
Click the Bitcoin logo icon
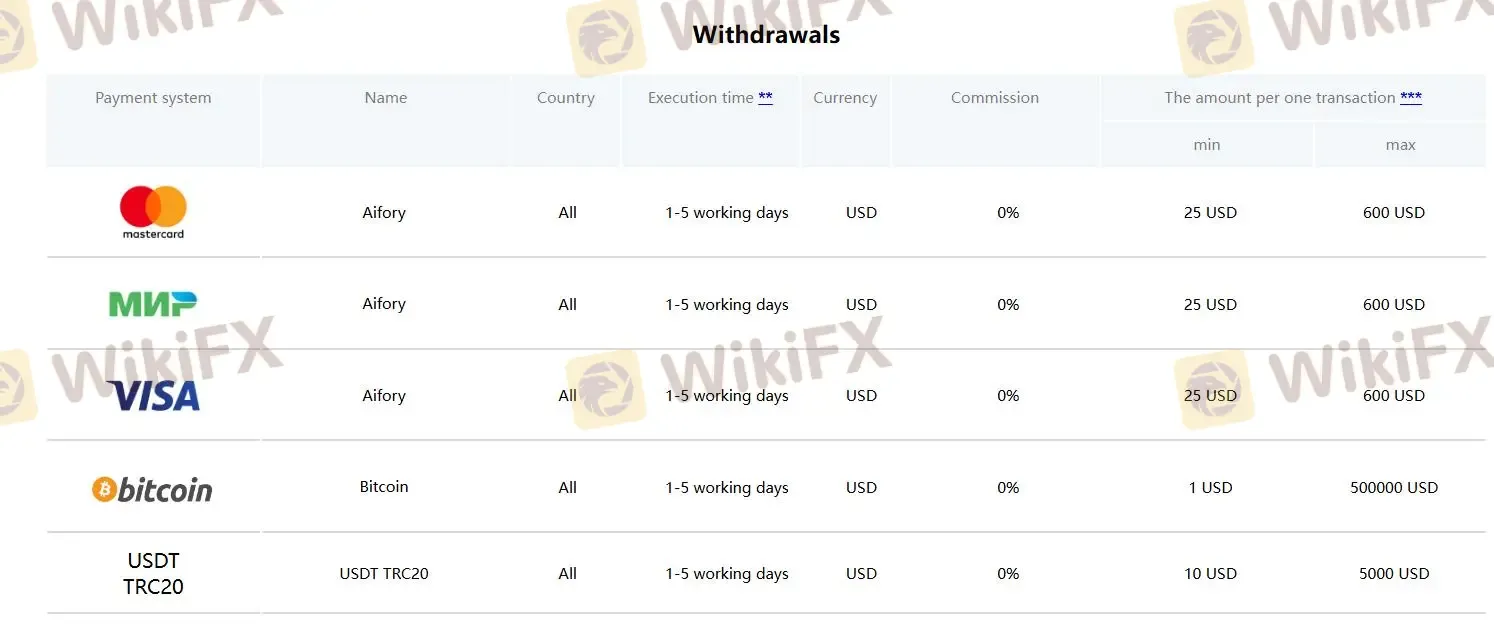(153, 489)
